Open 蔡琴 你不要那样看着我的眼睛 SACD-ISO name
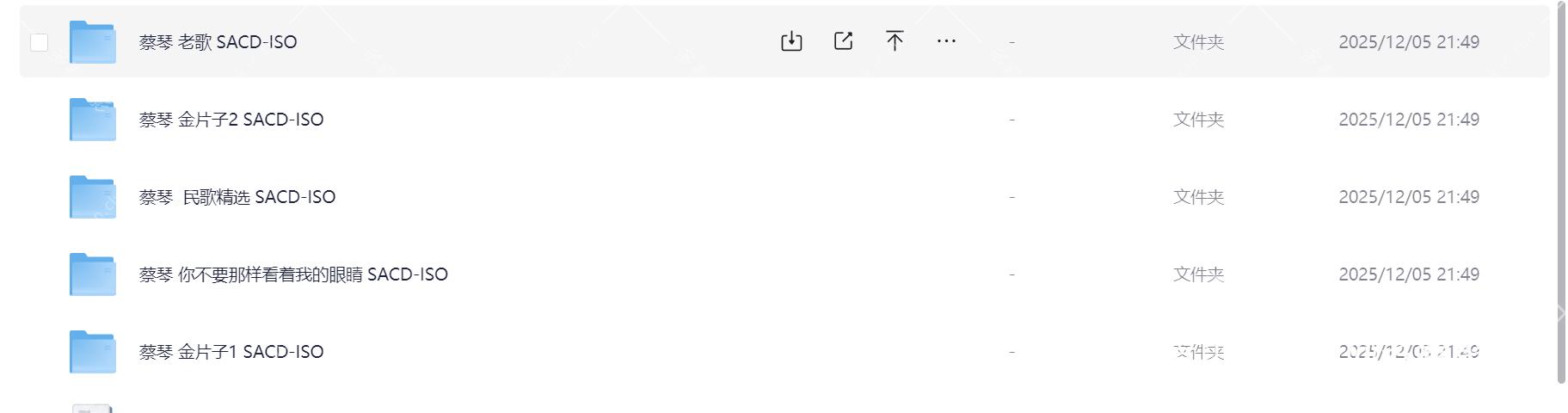 click(x=293, y=274)
